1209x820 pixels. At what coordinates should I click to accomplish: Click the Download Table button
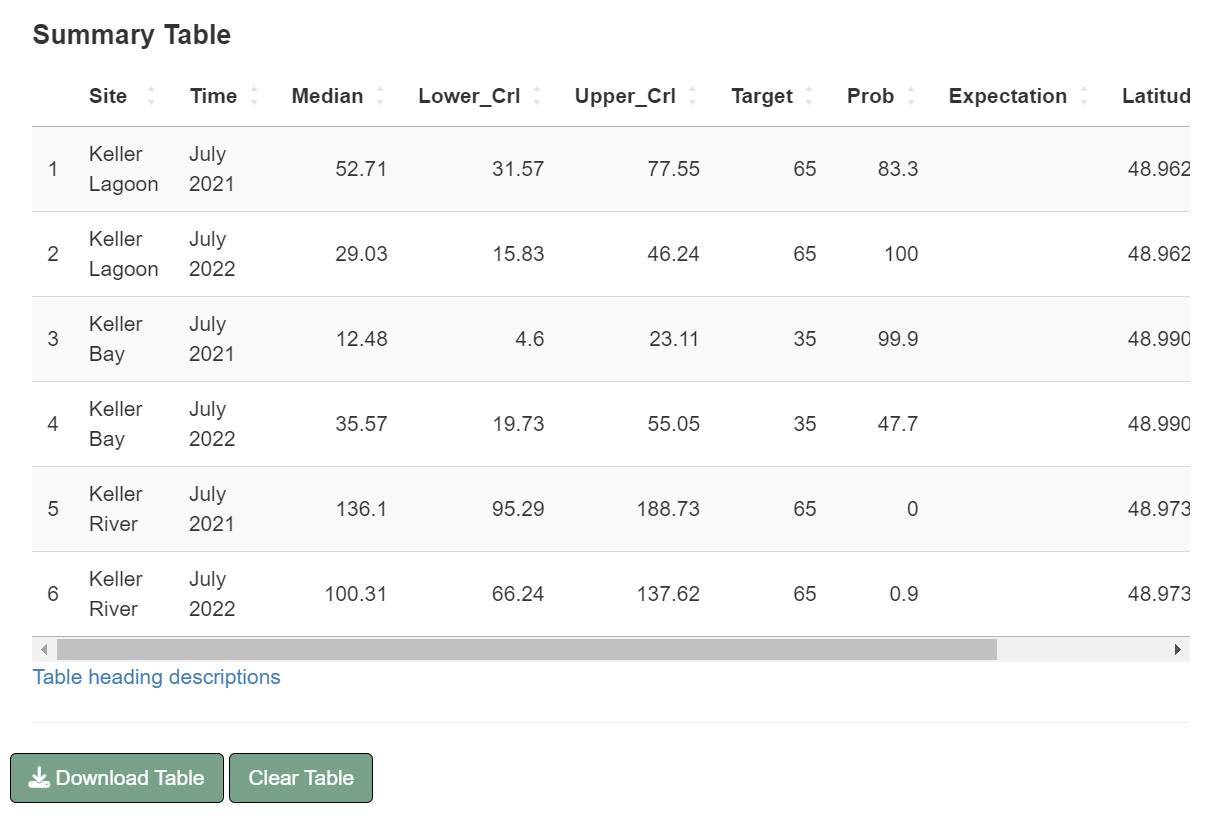click(117, 778)
